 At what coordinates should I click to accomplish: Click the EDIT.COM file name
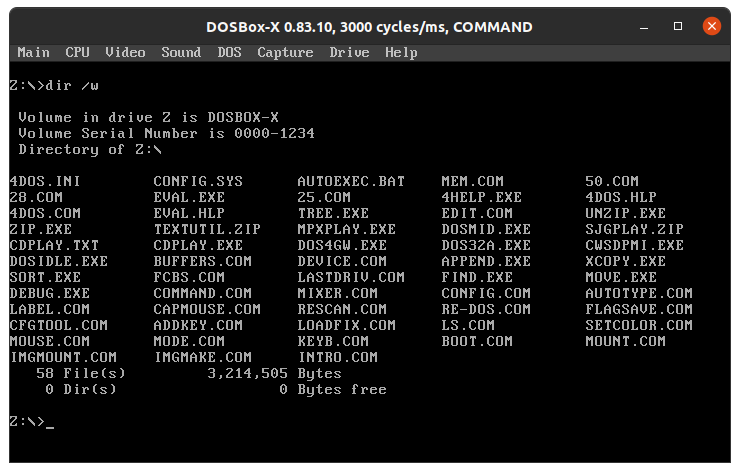tap(477, 213)
